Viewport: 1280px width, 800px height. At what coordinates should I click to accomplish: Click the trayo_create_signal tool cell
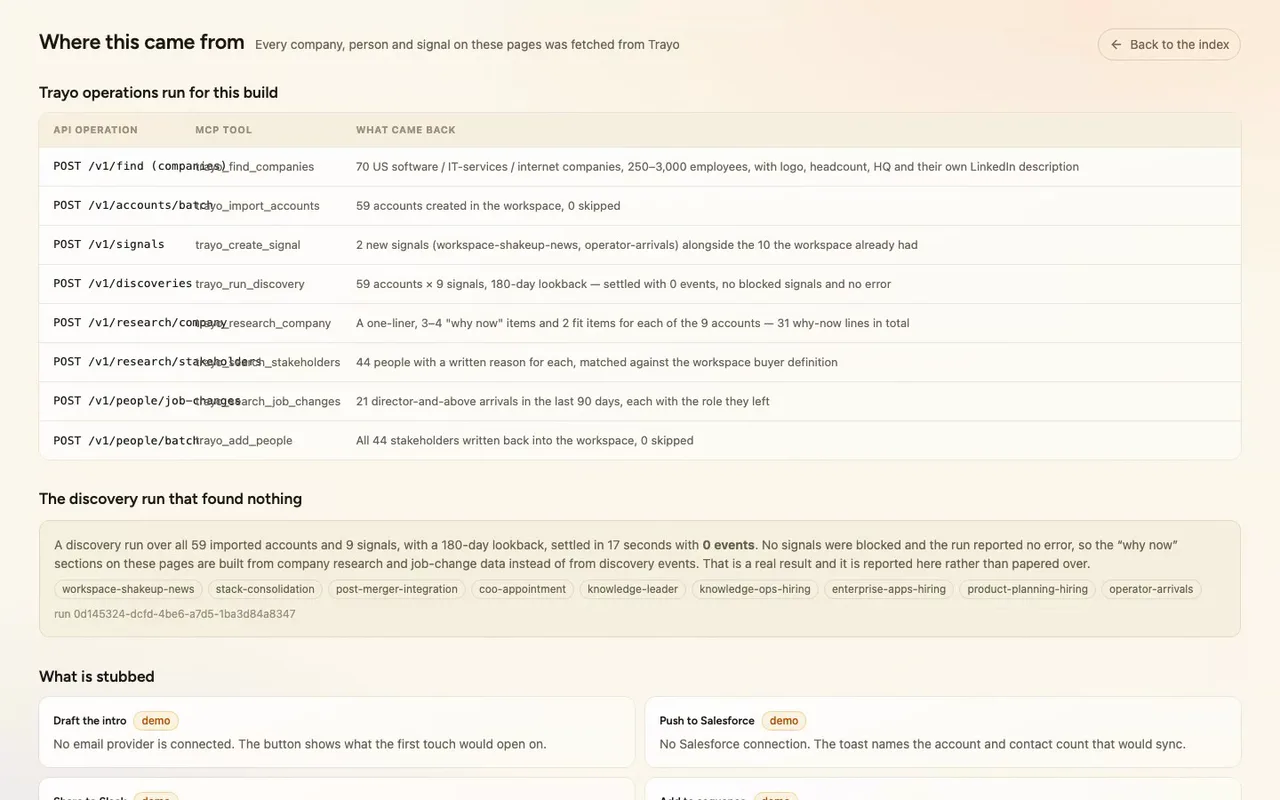[x=248, y=245]
